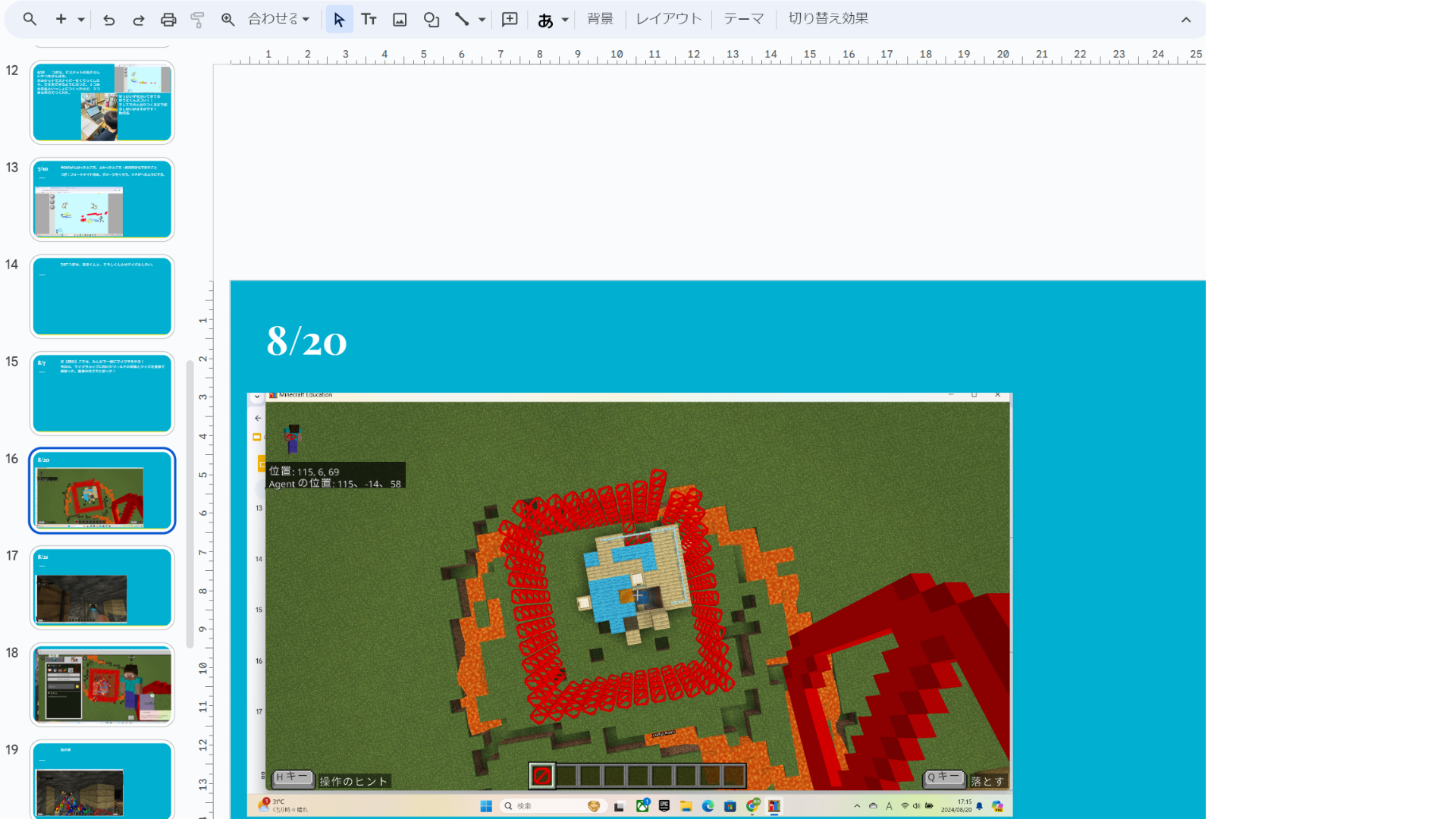This screenshot has width=1456, height=819.
Task: Add a comment to the slide
Action: pos(510,20)
